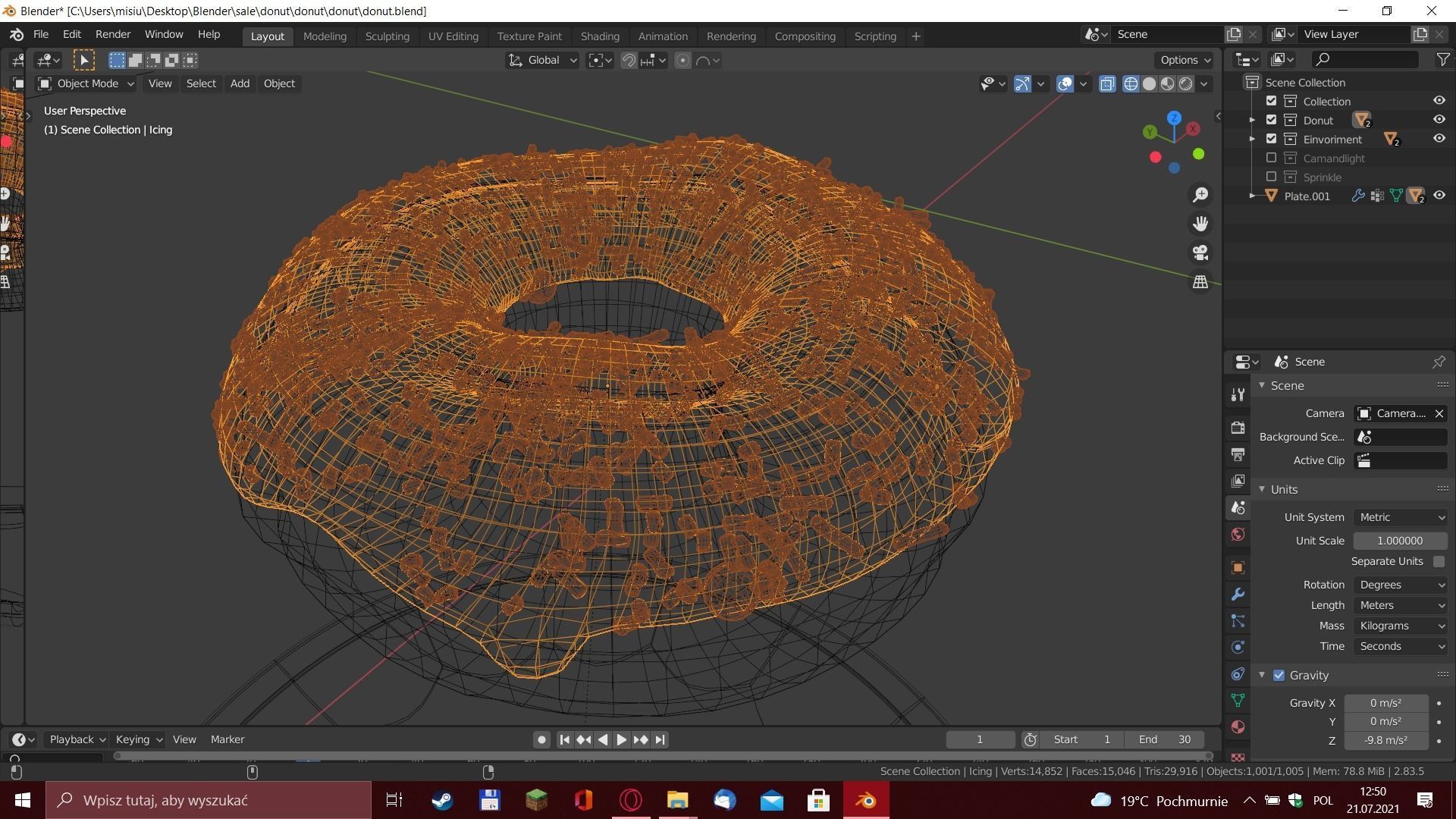1456x819 pixels.
Task: Open the Object Mode dropdown
Action: click(86, 83)
